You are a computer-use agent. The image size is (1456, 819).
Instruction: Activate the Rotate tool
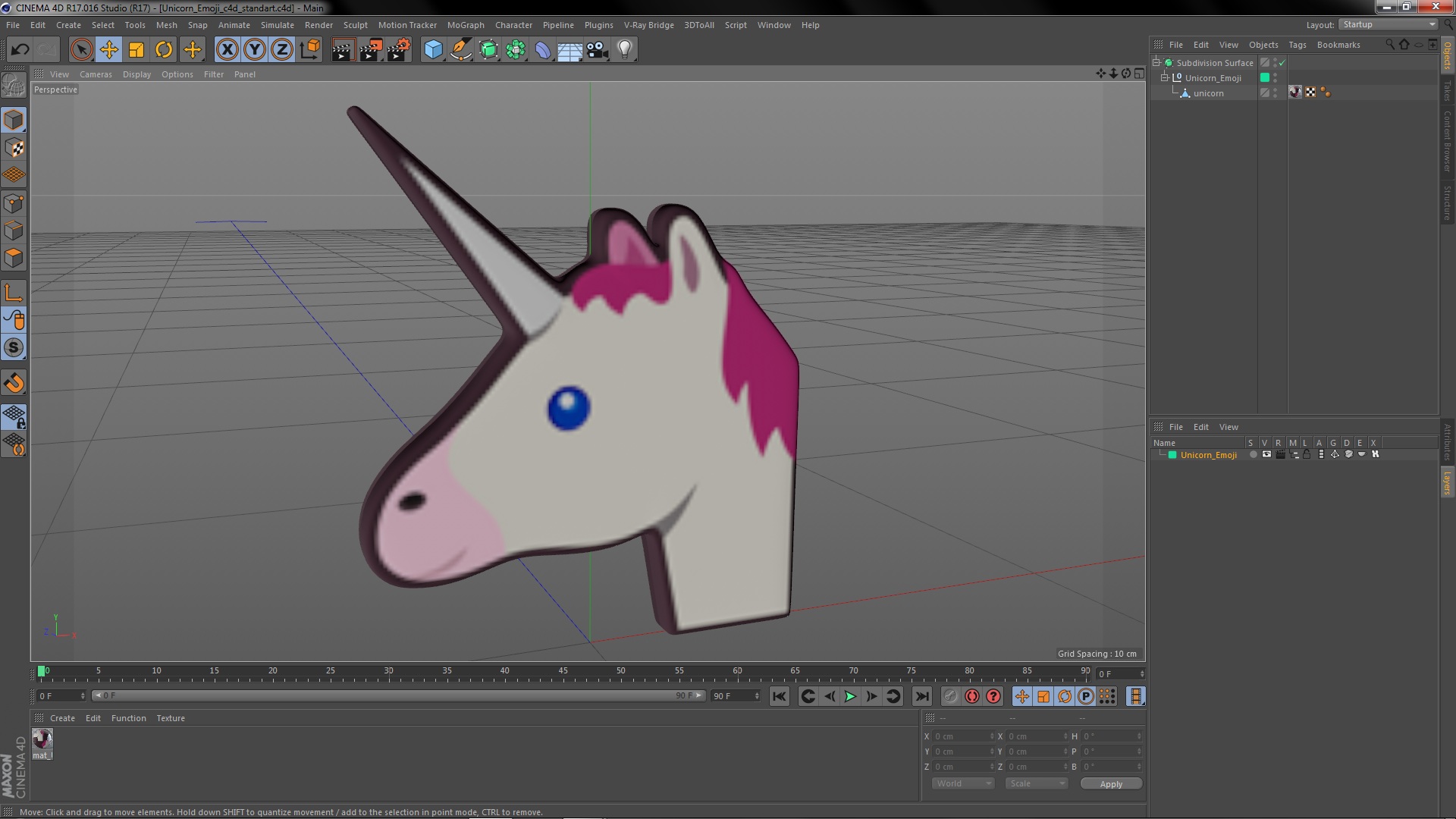(164, 50)
